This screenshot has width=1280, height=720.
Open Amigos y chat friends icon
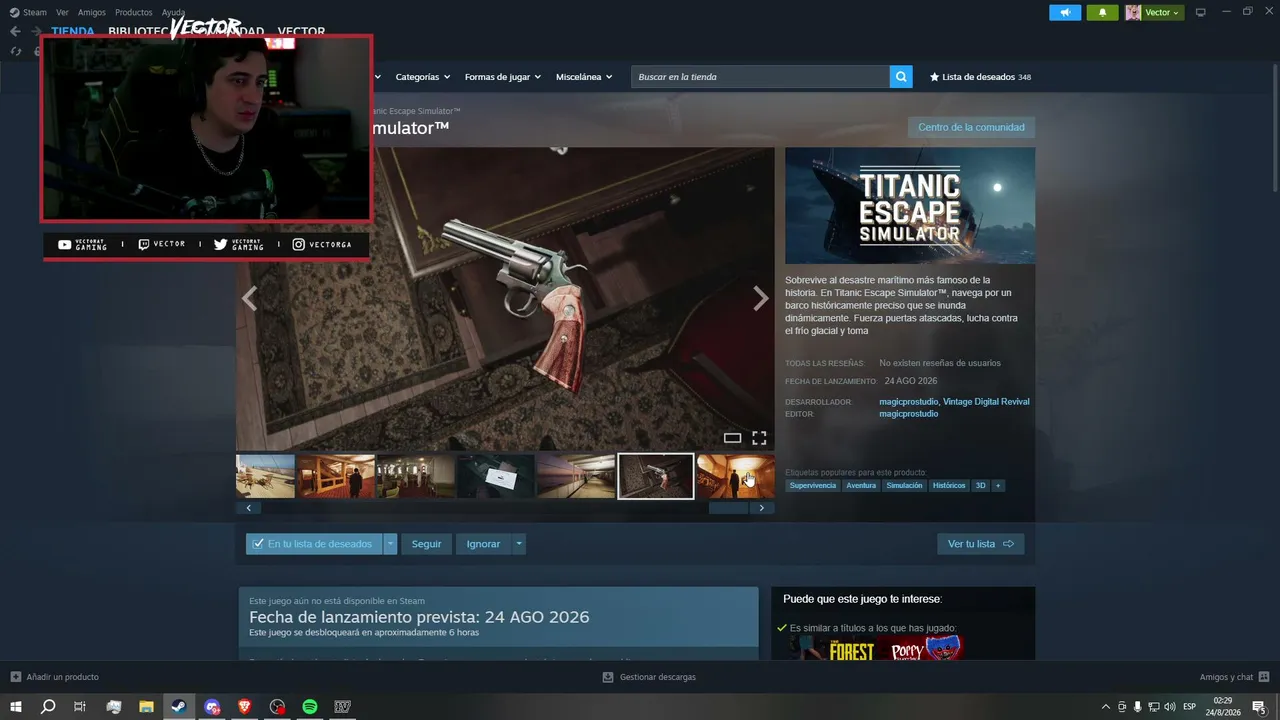(x=1262, y=677)
